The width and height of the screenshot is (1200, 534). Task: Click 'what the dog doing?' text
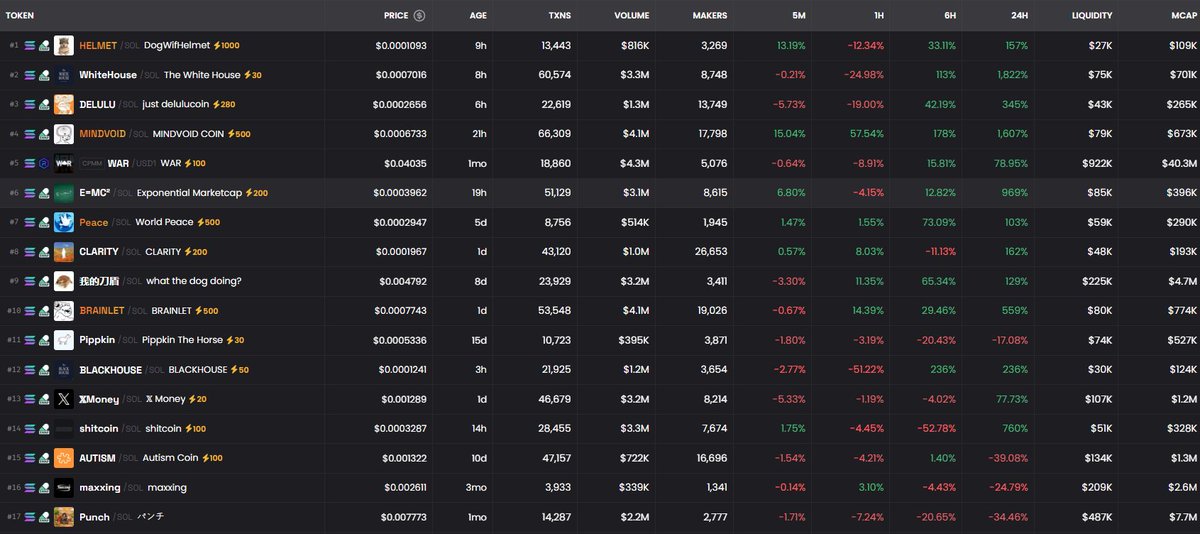tap(194, 281)
